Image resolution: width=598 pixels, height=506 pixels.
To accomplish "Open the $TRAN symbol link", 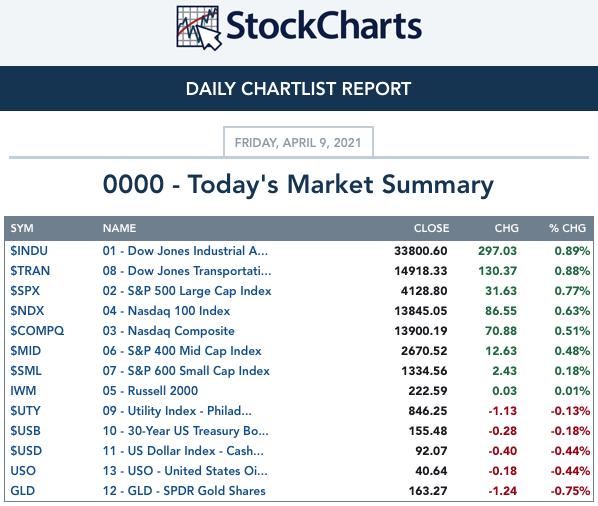I will coord(30,271).
